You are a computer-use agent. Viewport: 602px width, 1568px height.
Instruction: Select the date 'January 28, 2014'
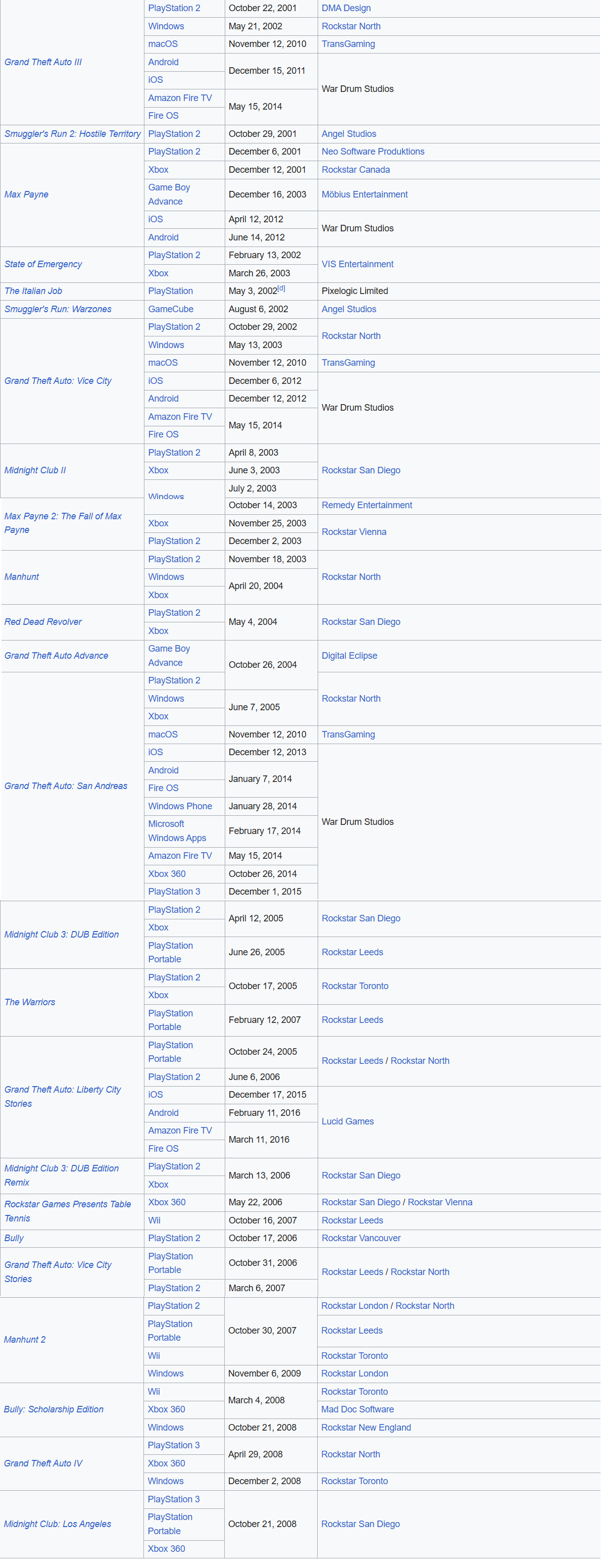262,806
